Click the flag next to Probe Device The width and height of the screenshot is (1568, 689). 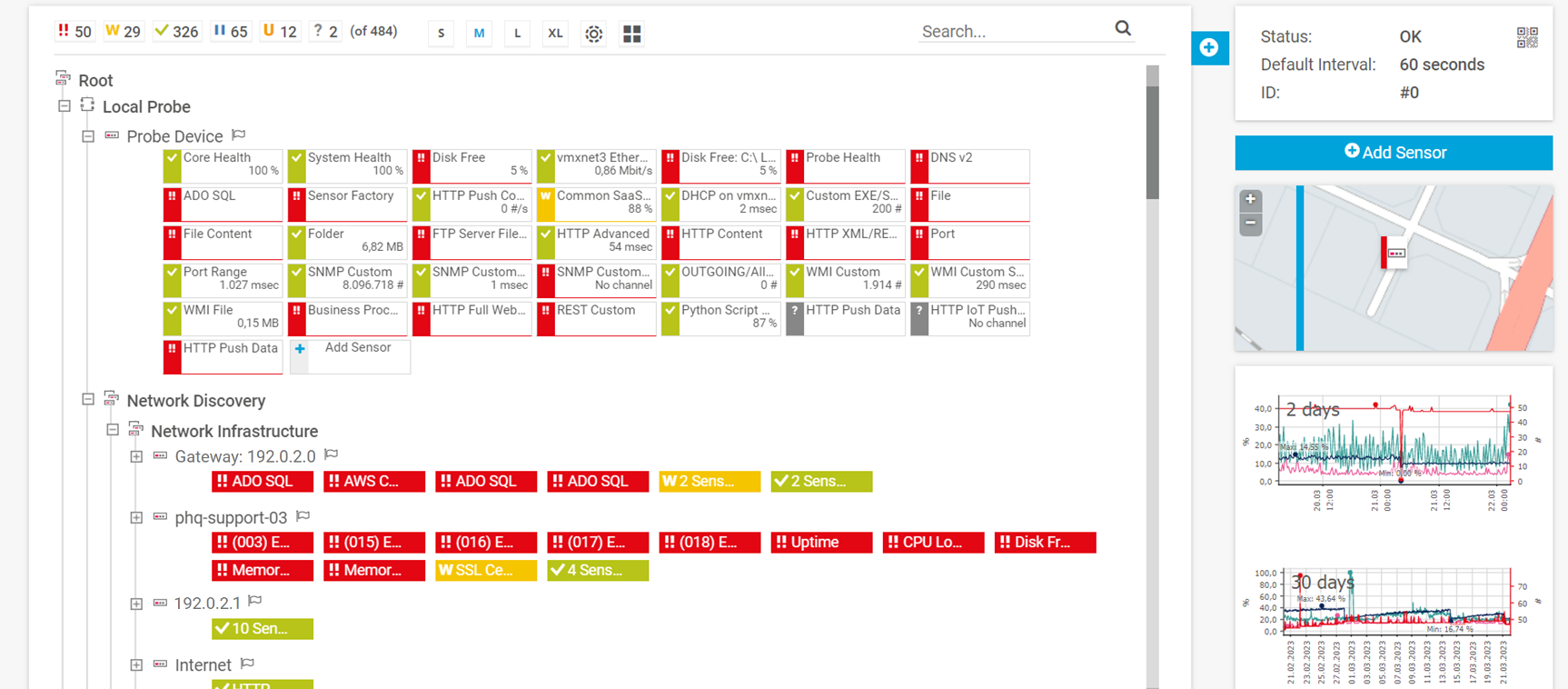coord(239,135)
